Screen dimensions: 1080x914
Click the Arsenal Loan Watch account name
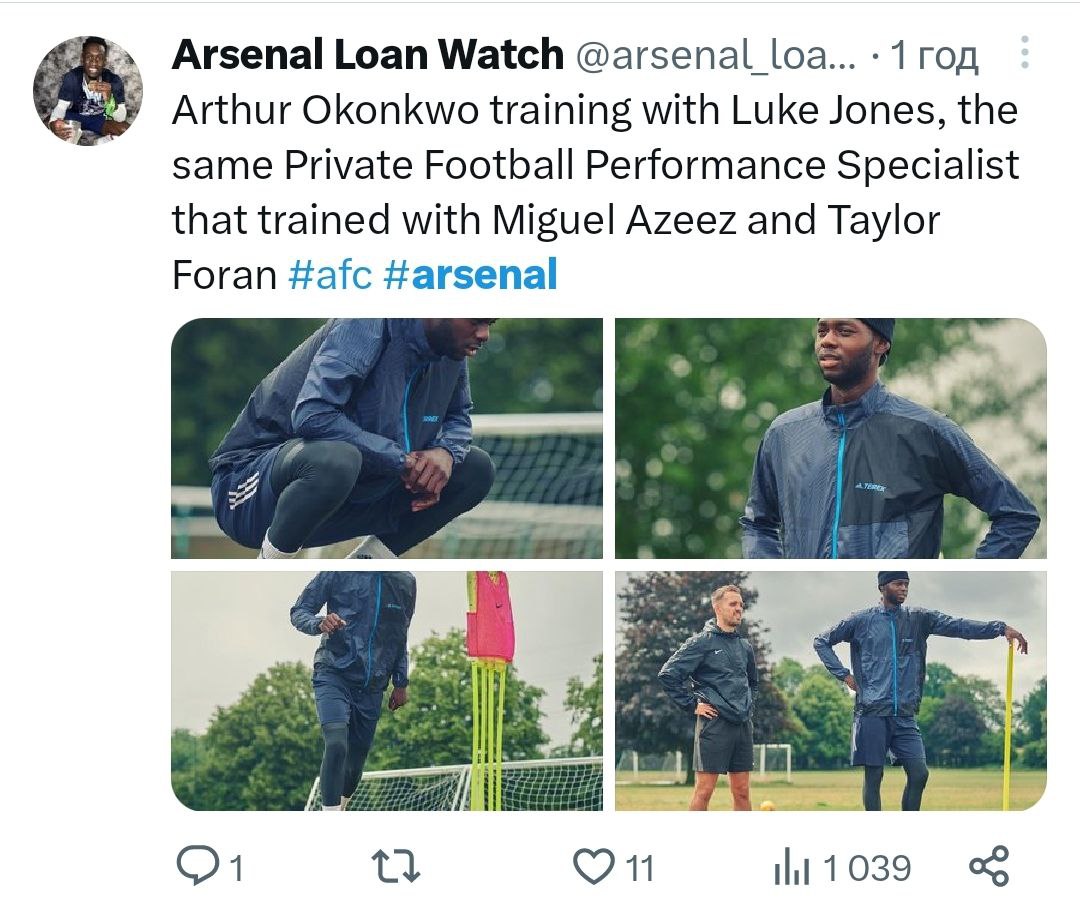tap(367, 55)
